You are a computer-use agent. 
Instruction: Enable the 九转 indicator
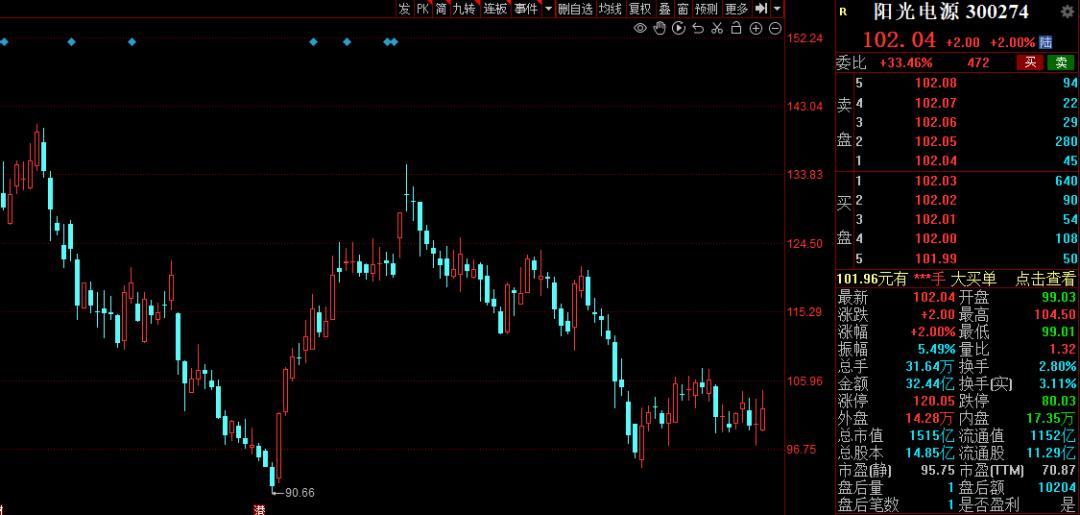(464, 9)
